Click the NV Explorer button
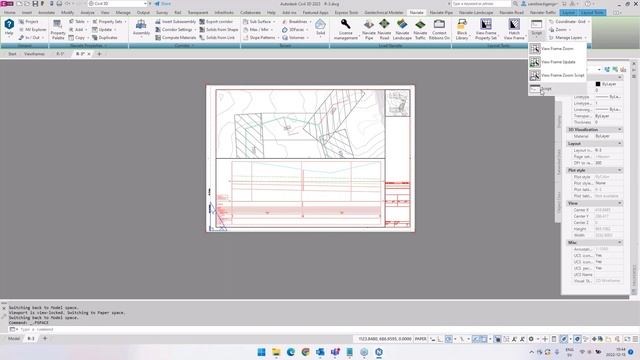 pos(33,29)
